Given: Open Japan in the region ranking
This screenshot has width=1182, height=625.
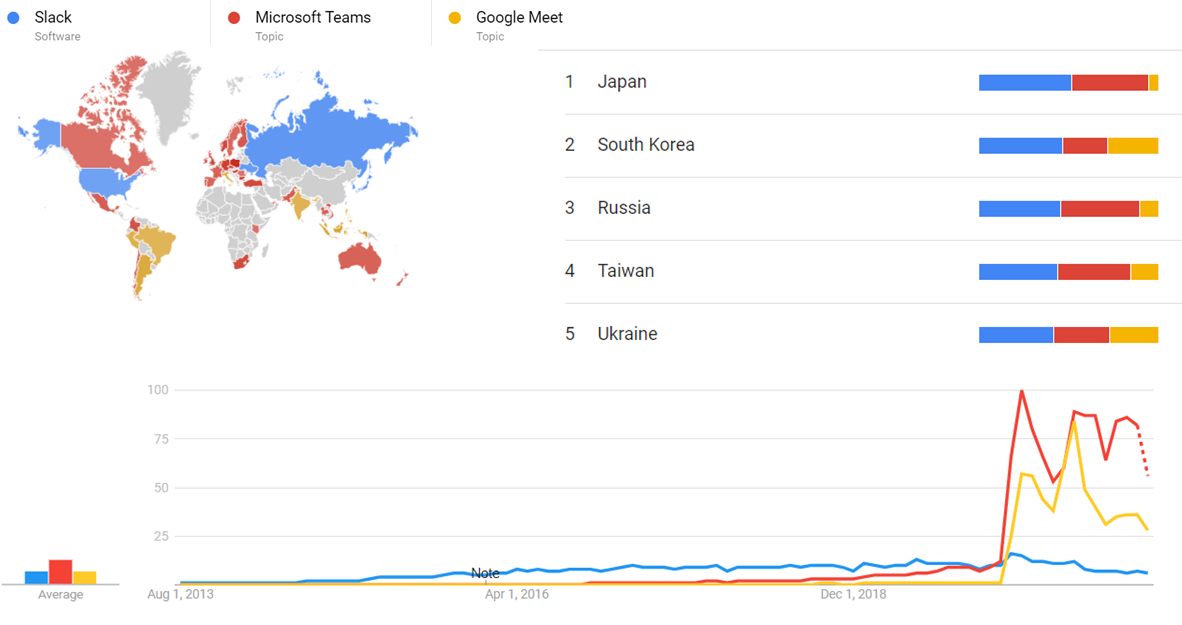Looking at the screenshot, I should point(622,82).
